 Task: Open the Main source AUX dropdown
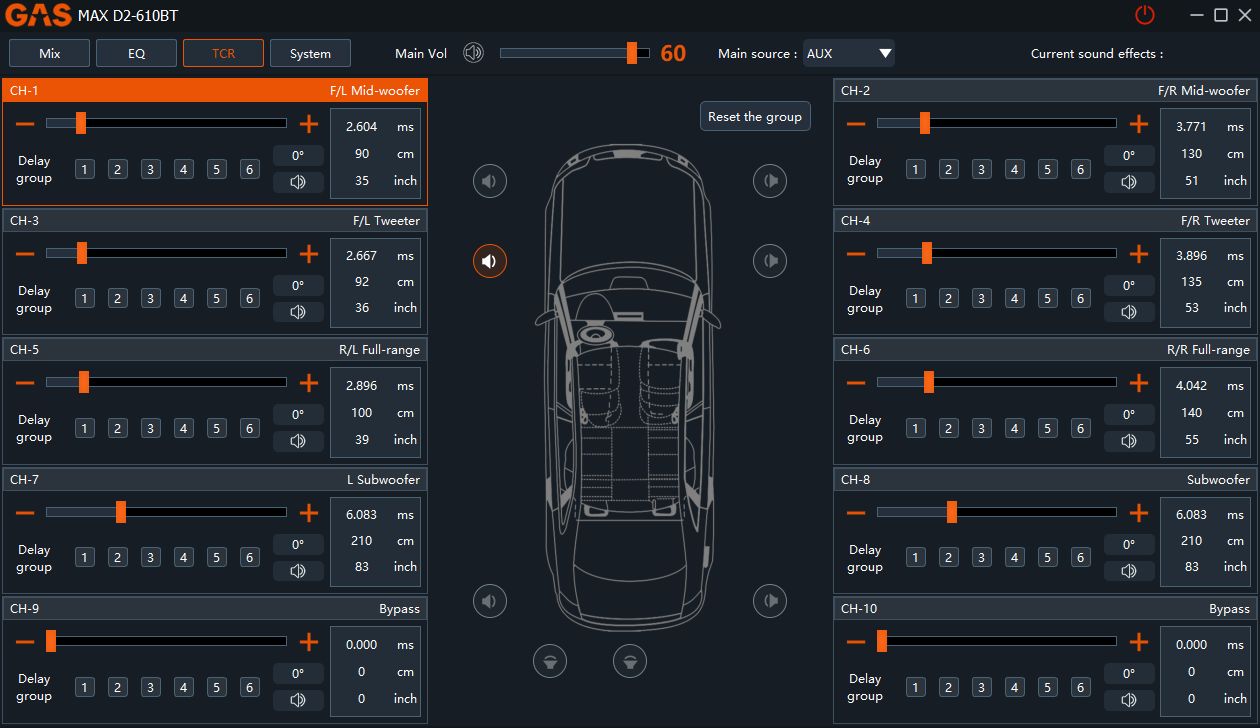pos(848,53)
